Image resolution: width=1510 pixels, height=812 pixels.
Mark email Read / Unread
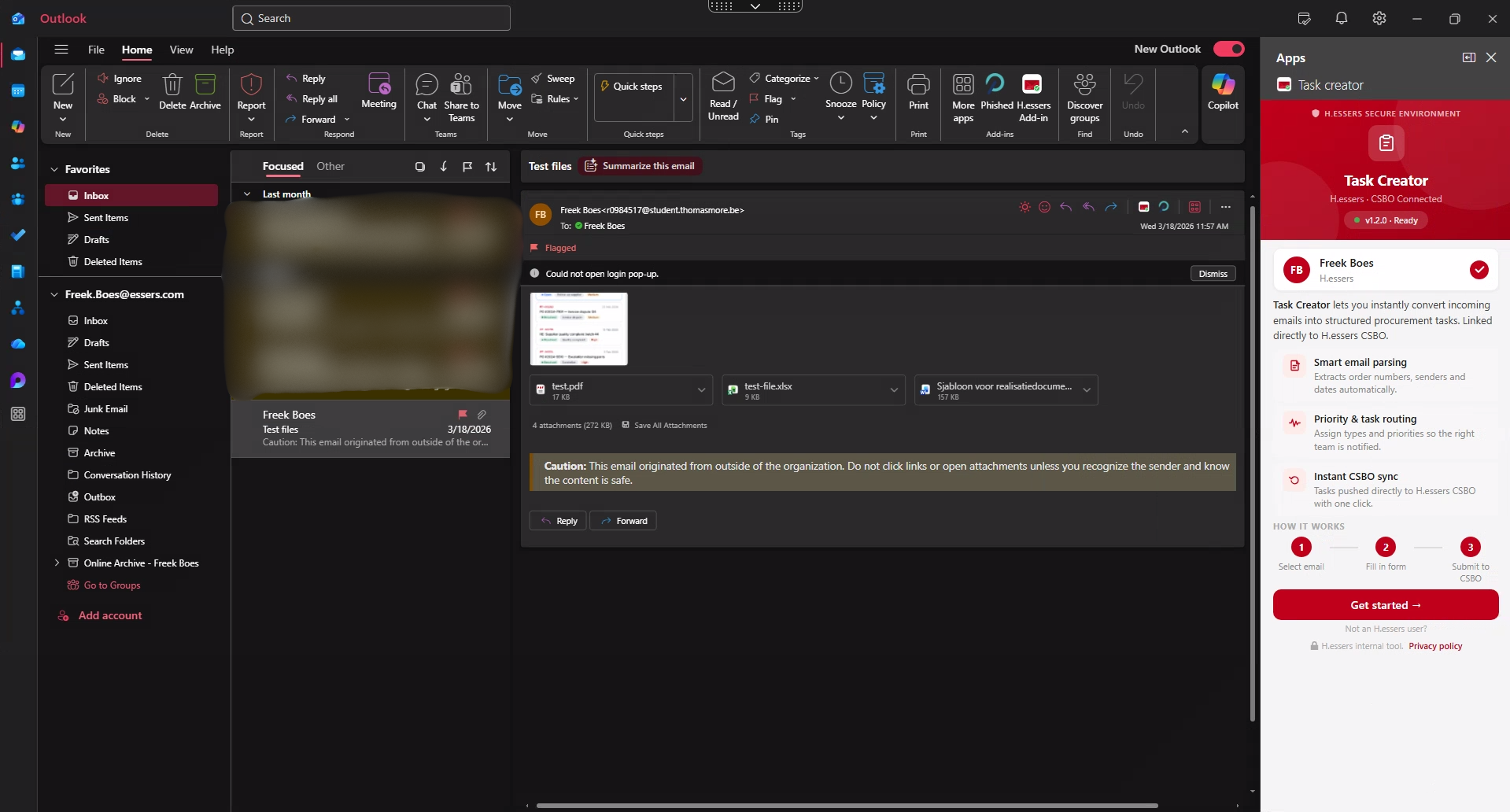click(723, 96)
